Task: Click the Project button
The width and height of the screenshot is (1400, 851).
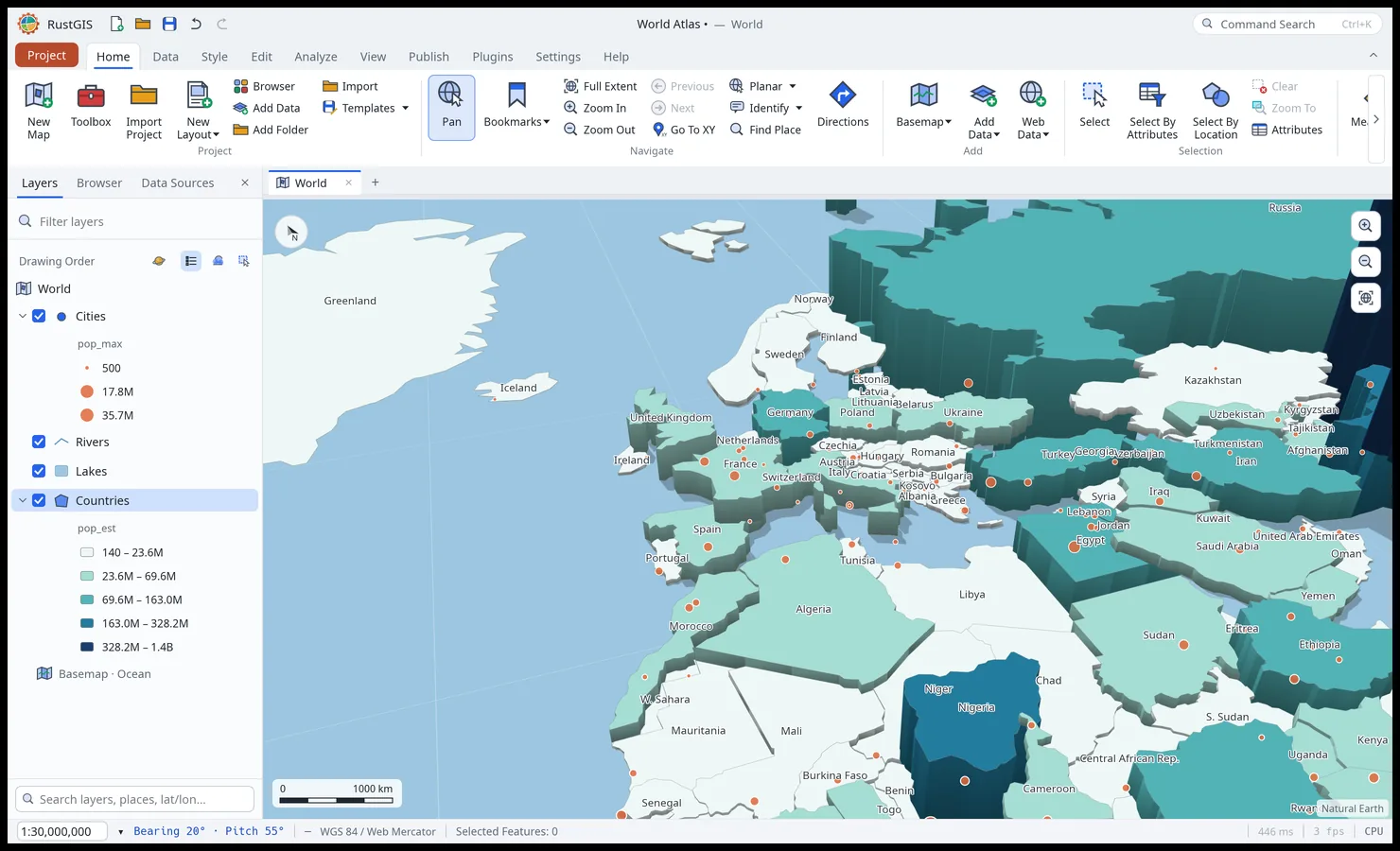Action: 46,55
